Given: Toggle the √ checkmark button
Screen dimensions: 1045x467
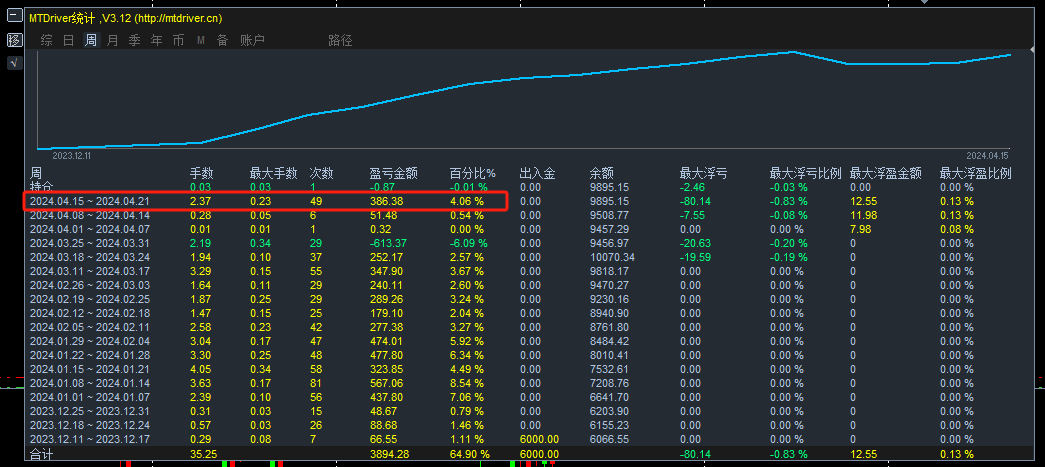Looking at the screenshot, I should pyautogui.click(x=14, y=63).
